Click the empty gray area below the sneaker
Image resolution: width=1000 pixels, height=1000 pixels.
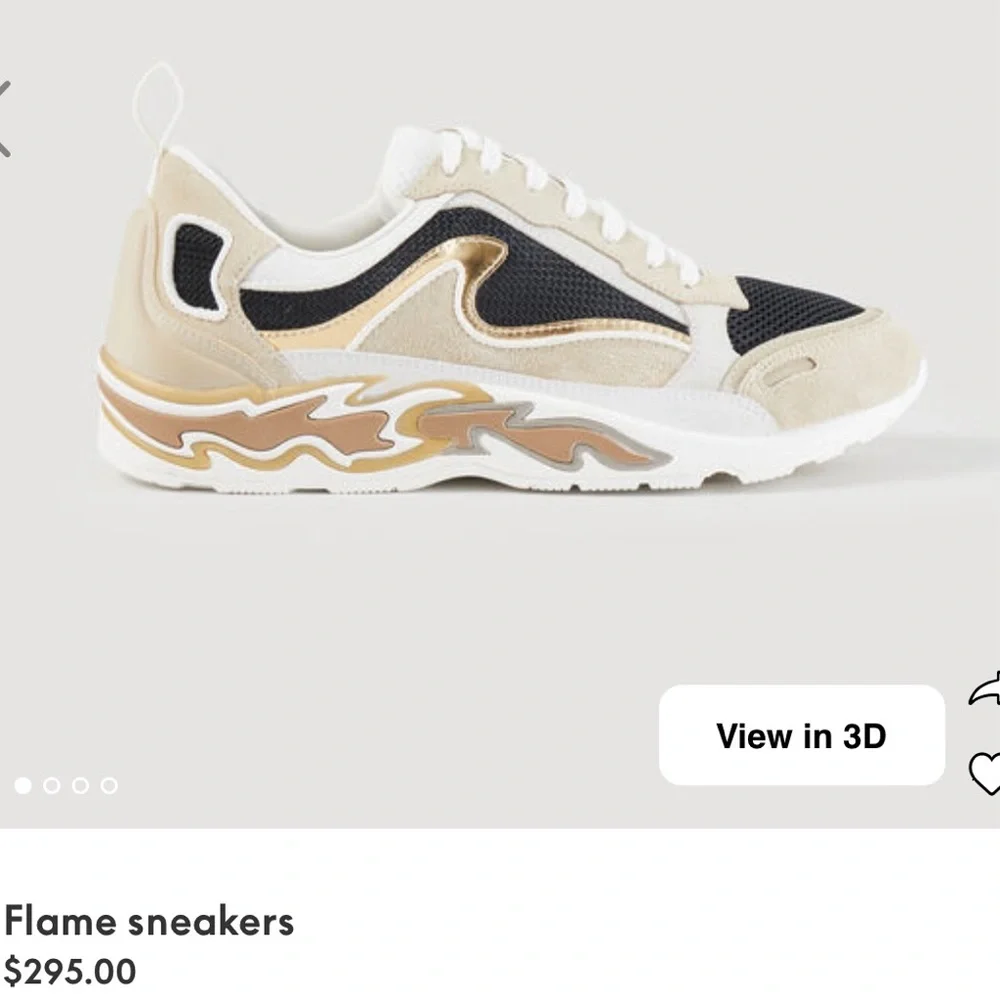(446, 587)
